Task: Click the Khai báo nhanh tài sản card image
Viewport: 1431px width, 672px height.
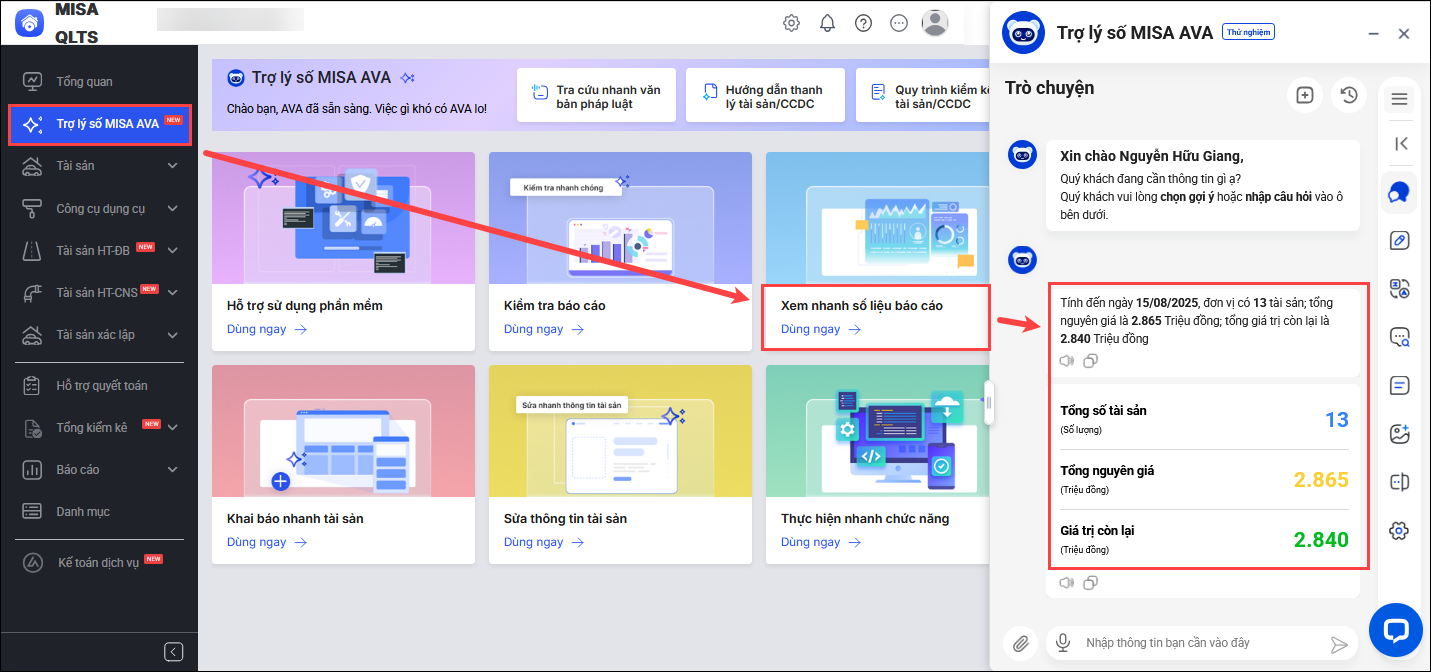Action: [x=343, y=431]
